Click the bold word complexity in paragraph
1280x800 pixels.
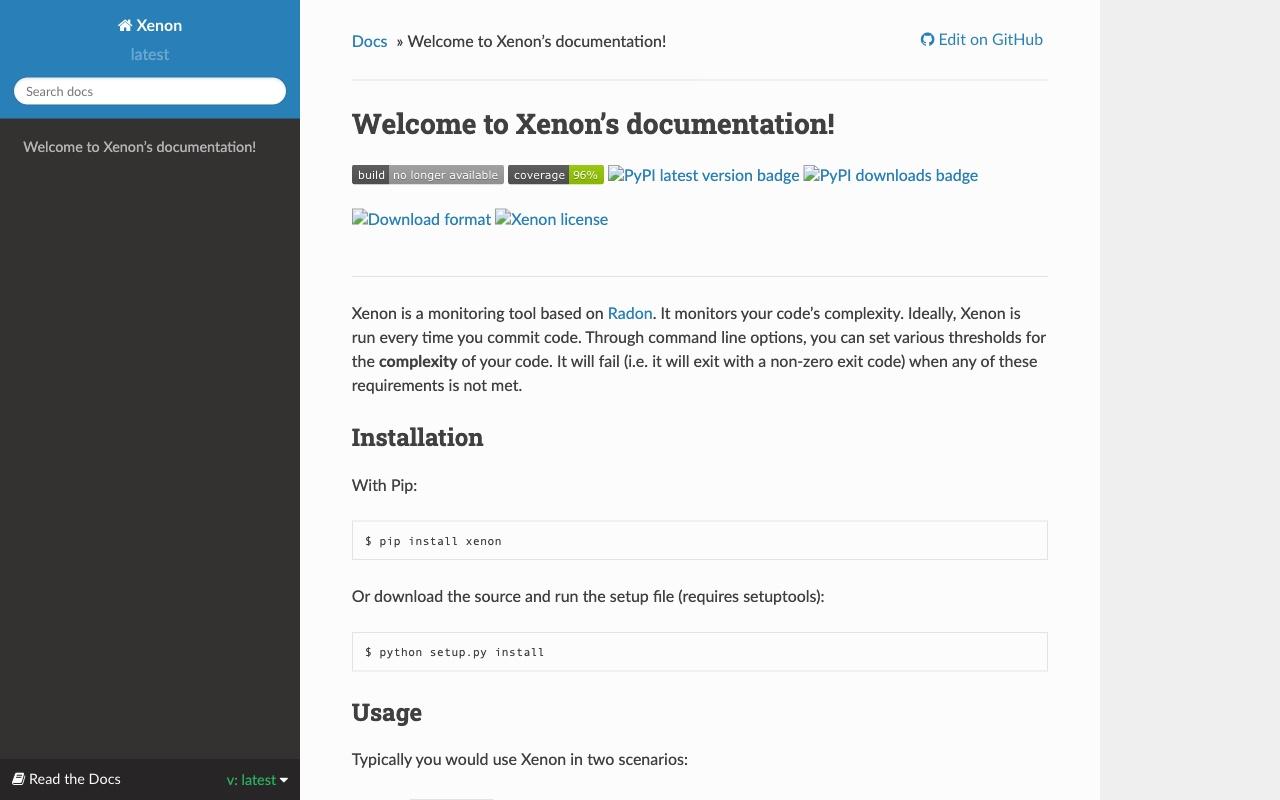click(x=418, y=362)
